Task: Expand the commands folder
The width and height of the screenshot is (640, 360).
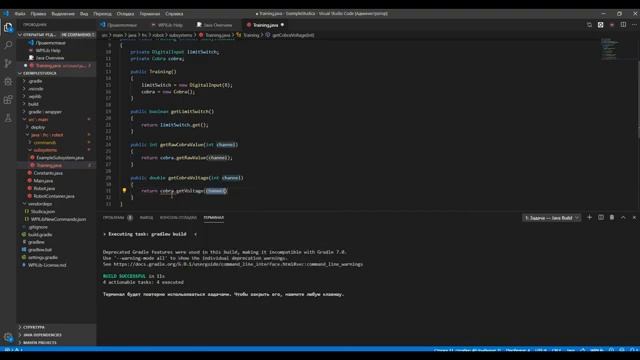Action: click(x=44, y=142)
